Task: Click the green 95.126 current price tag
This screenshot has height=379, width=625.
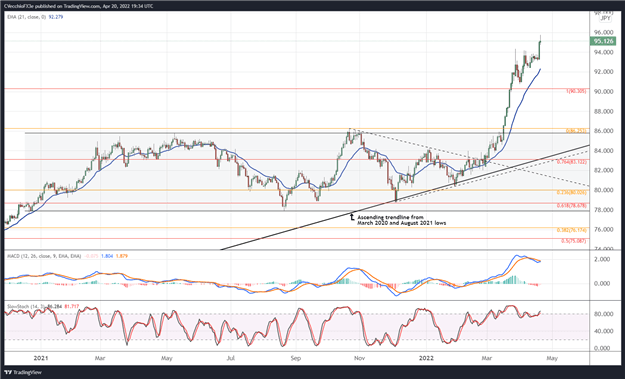Action: coord(603,41)
